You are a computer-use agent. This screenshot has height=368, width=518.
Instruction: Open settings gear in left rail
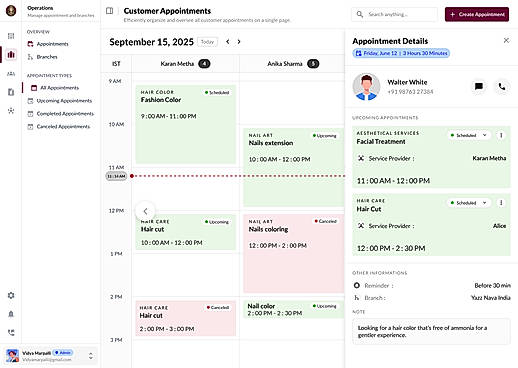[x=11, y=295]
